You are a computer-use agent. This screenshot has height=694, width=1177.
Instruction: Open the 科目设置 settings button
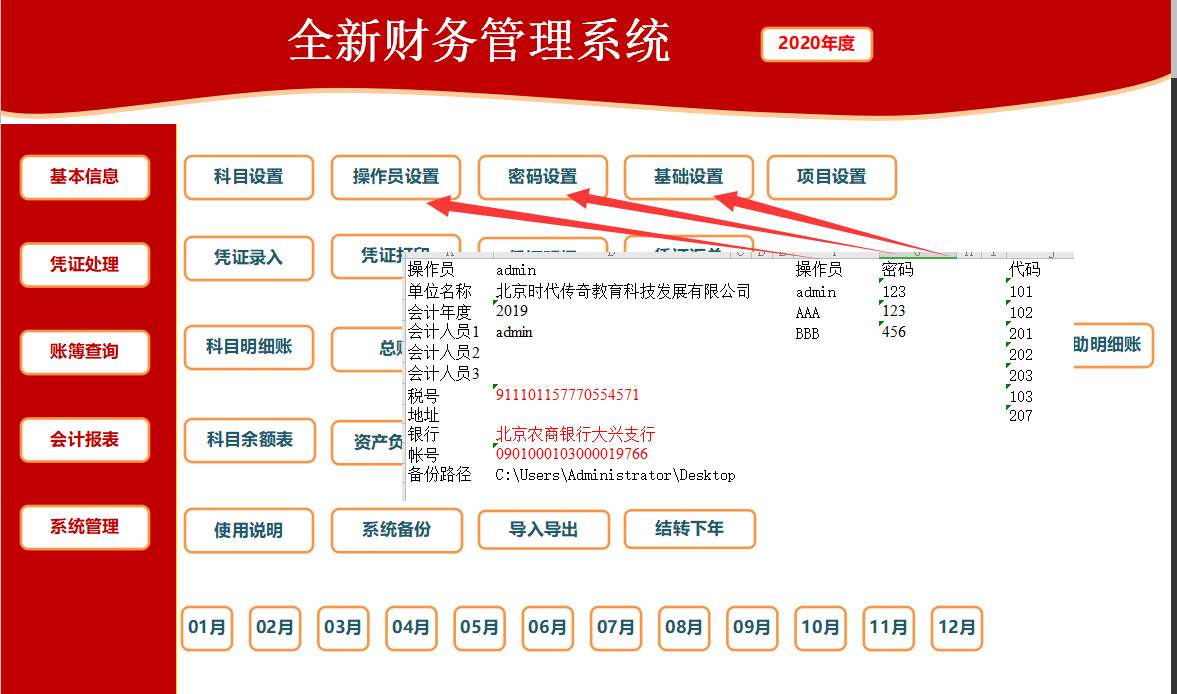[x=248, y=177]
